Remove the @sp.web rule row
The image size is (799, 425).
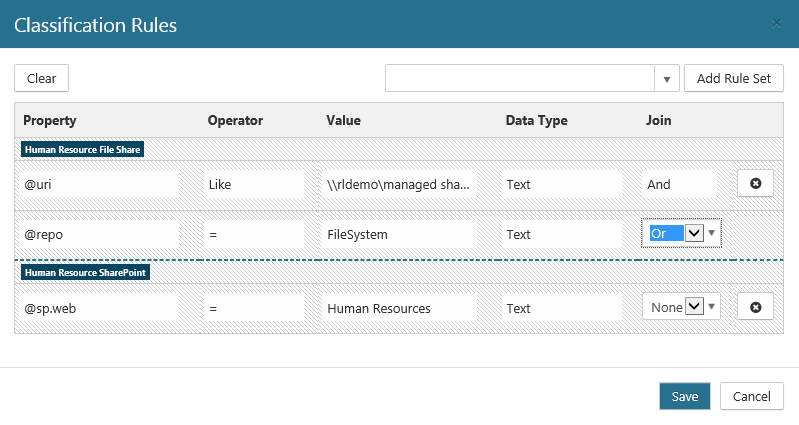tap(755, 308)
